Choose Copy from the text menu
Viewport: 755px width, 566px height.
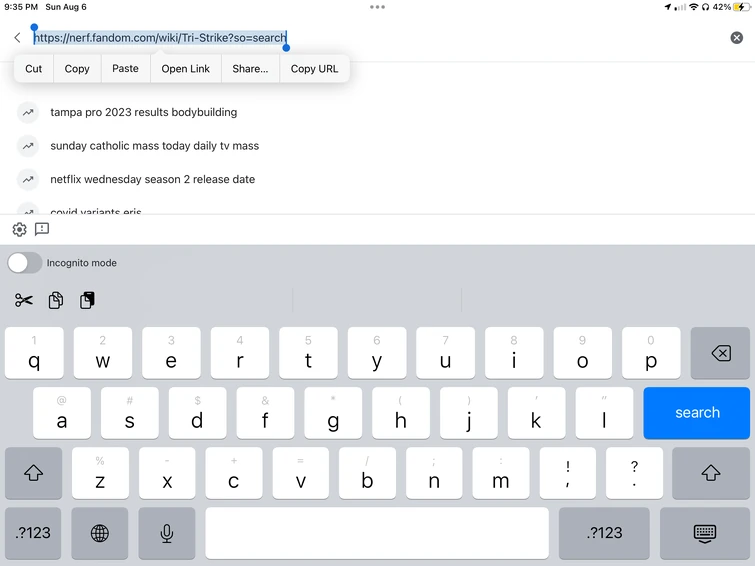77,69
